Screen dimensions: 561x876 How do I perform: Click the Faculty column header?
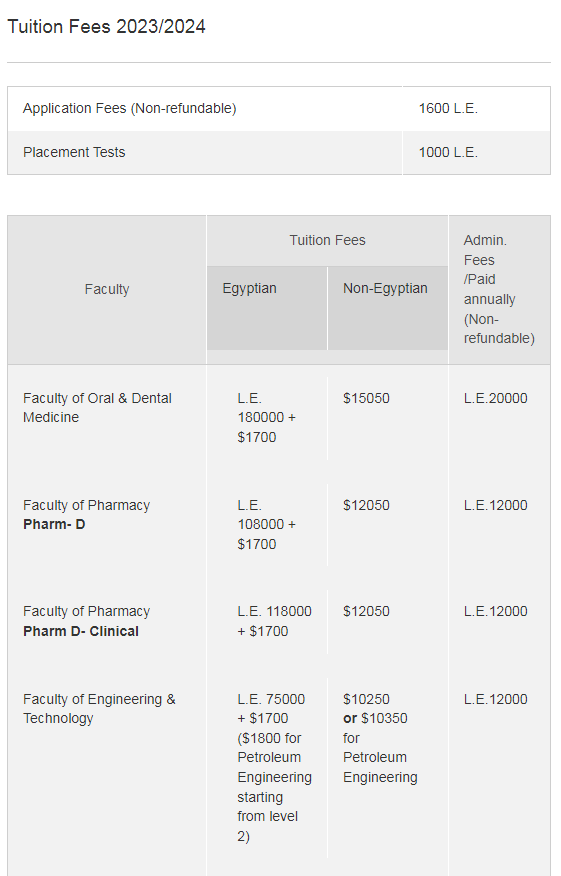pos(107,289)
